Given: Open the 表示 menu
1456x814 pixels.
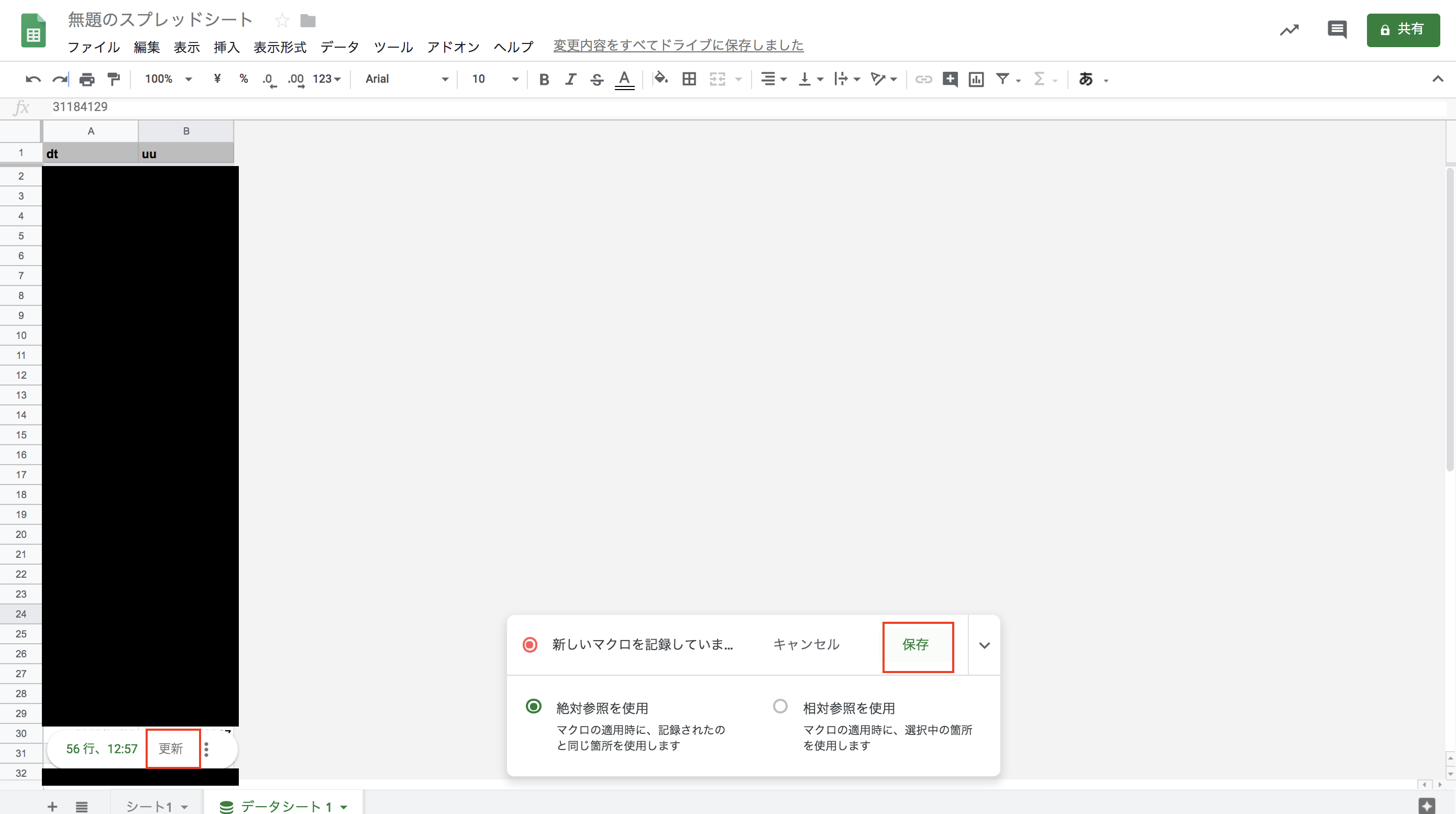Looking at the screenshot, I should (x=186, y=47).
